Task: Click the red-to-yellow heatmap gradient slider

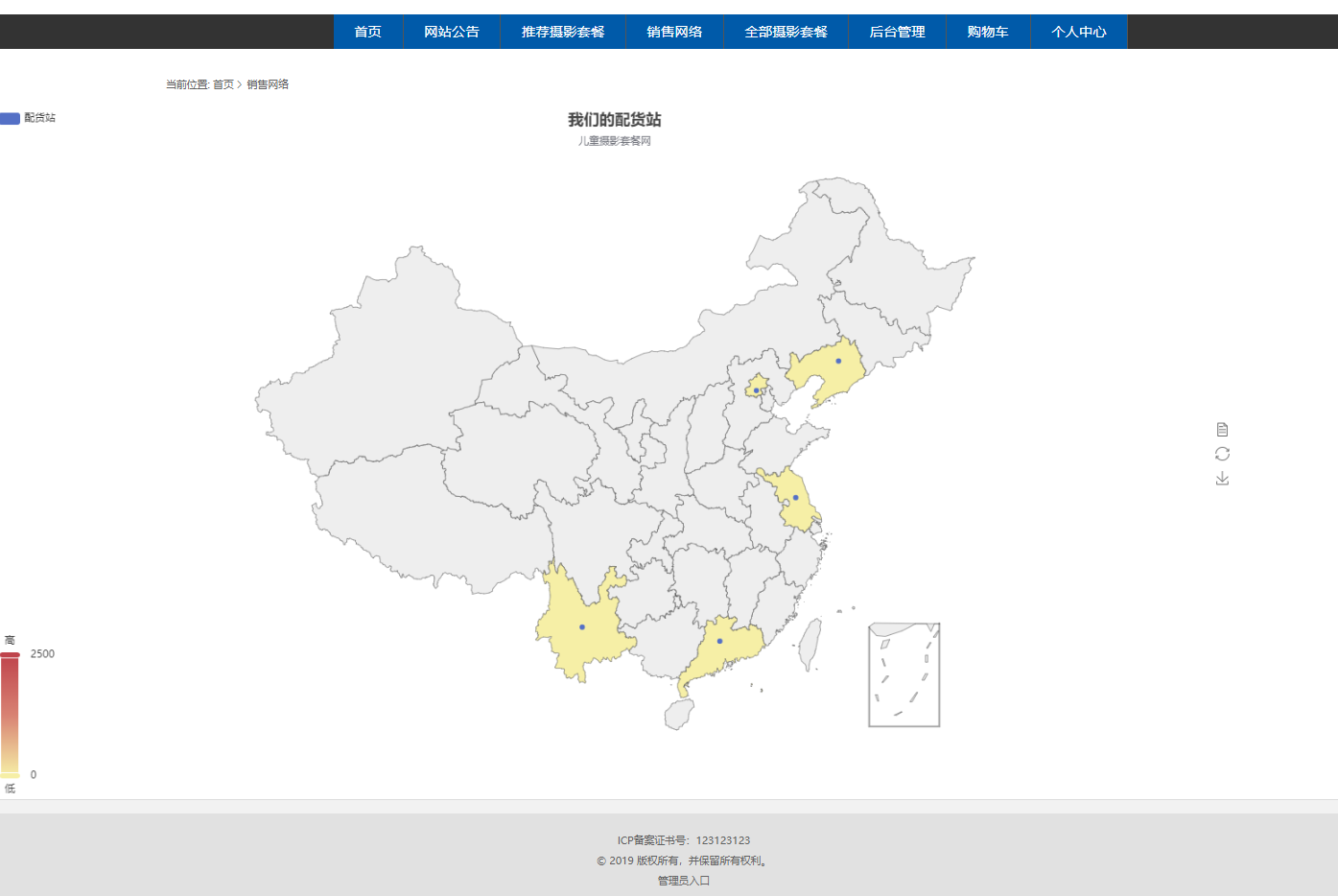Action: tap(11, 715)
